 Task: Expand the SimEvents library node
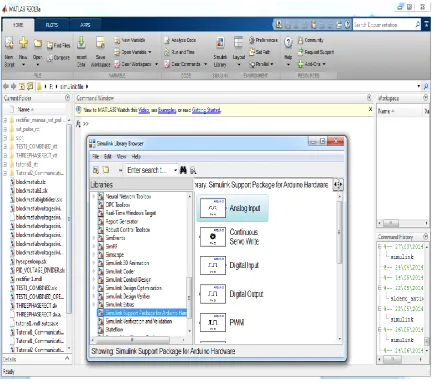94,238
